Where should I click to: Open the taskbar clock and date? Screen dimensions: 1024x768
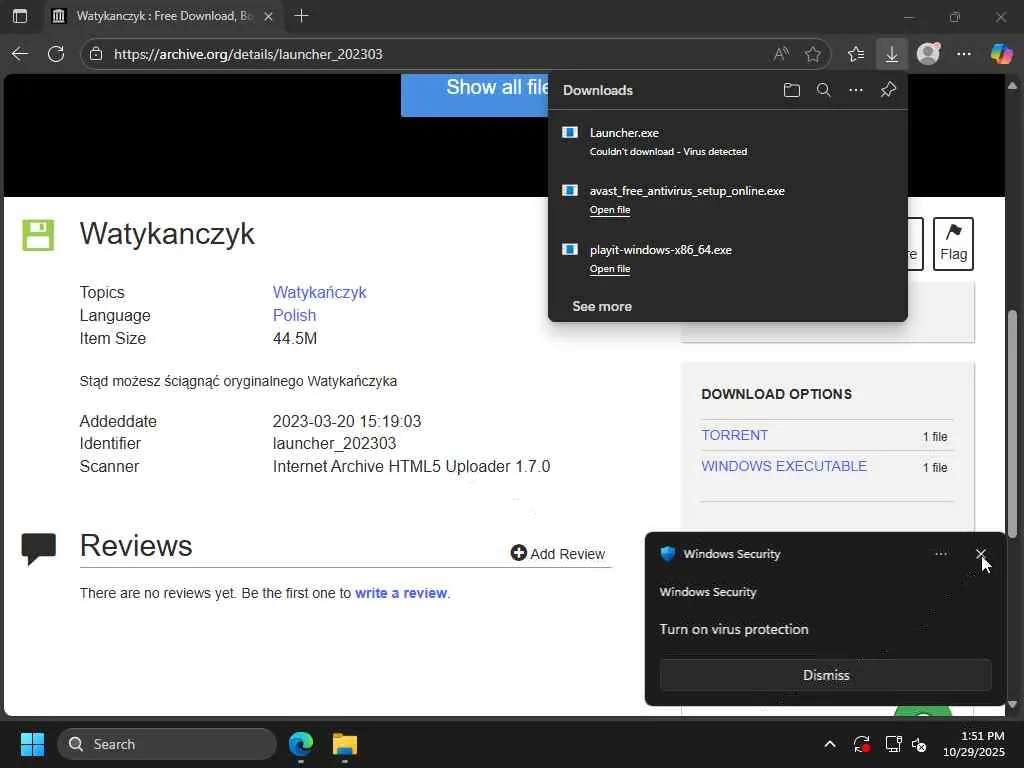pyautogui.click(x=974, y=744)
